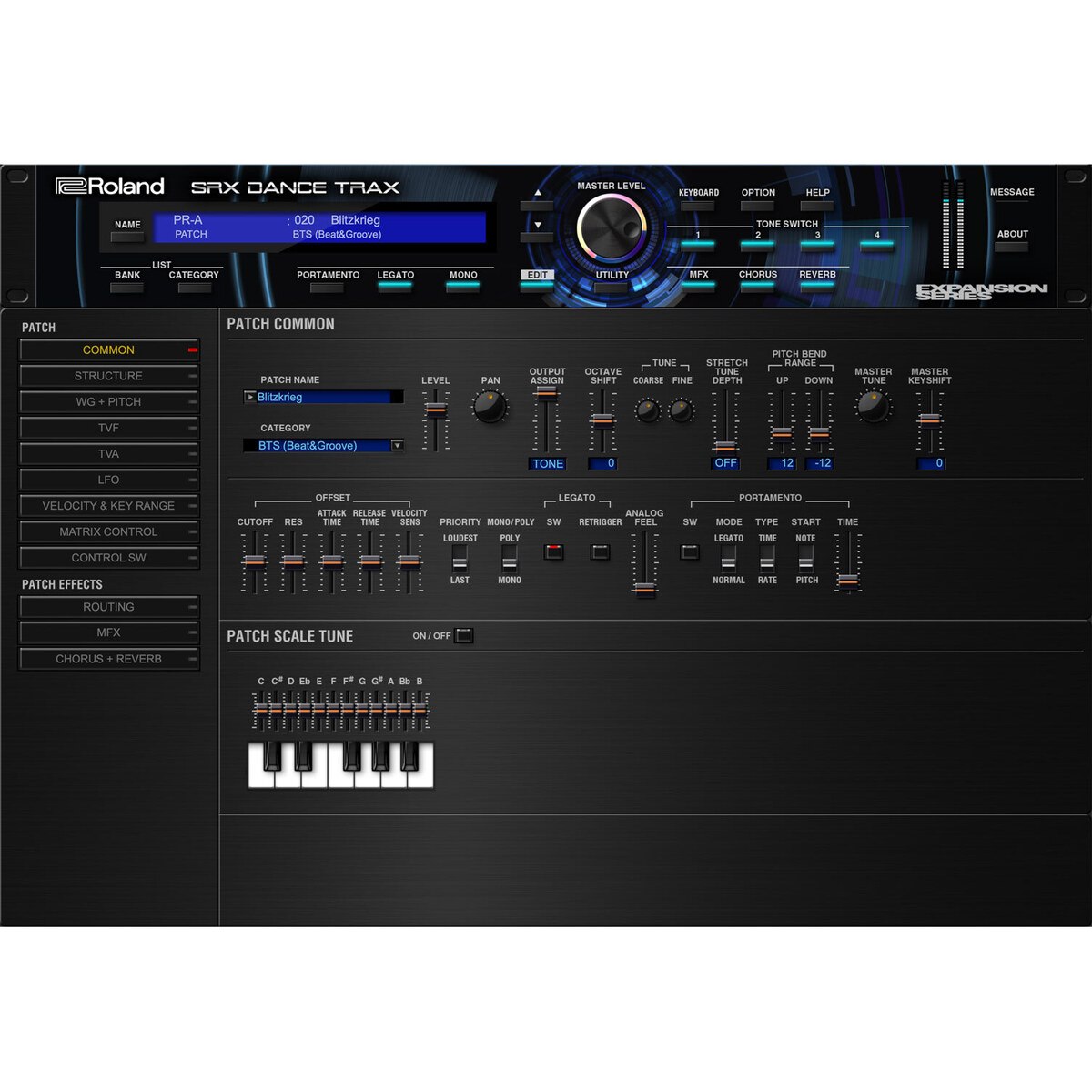Flip the Portamento Type switch

pyautogui.click(x=767, y=558)
